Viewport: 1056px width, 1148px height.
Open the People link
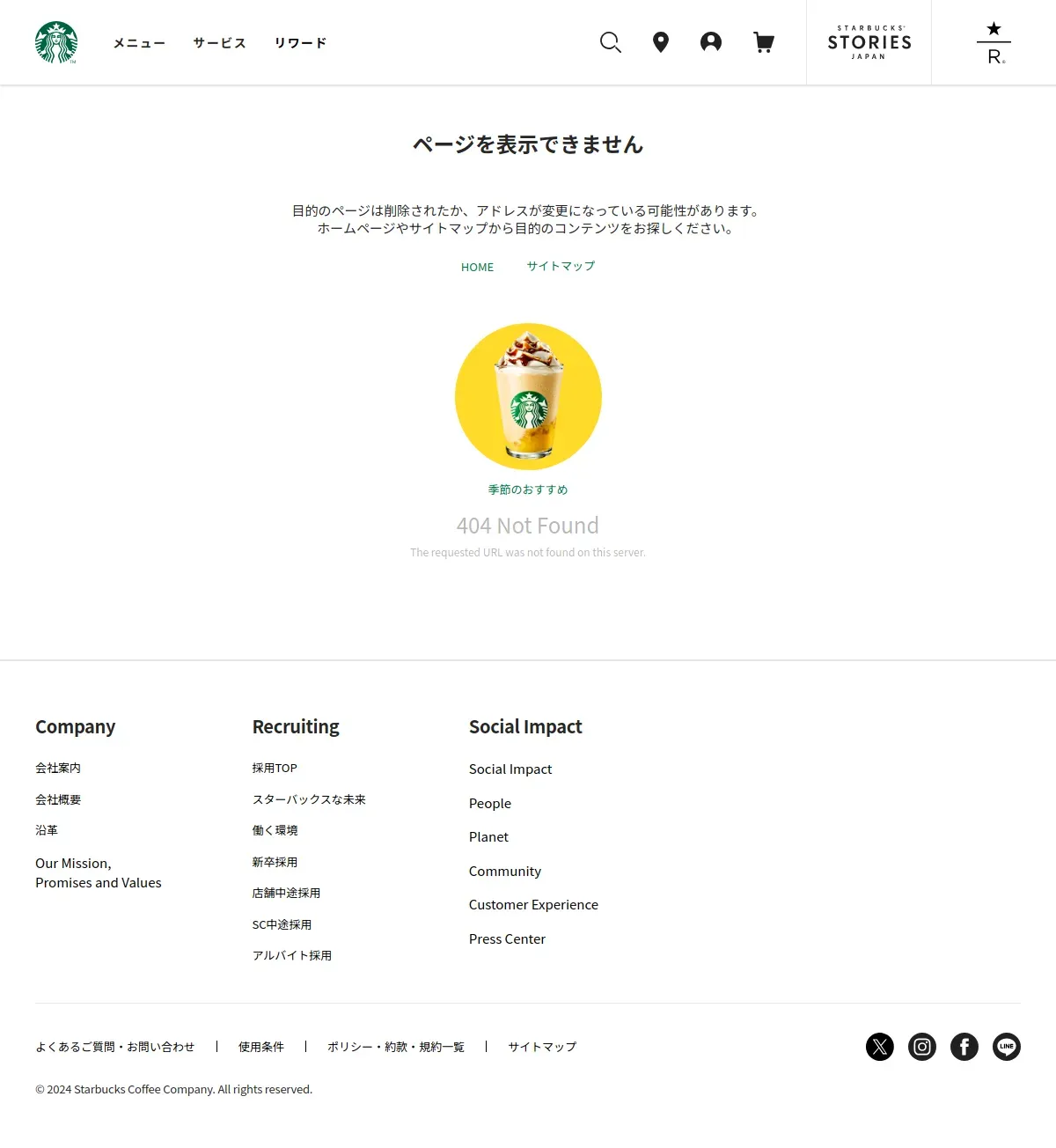tap(490, 803)
